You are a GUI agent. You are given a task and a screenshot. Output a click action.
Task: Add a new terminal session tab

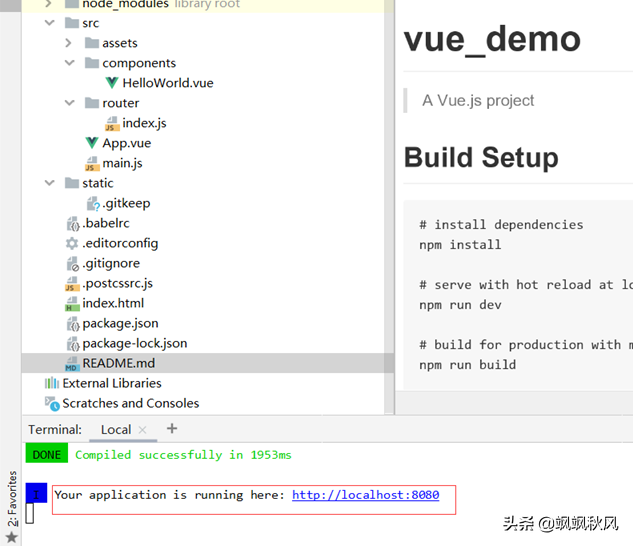[172, 429]
